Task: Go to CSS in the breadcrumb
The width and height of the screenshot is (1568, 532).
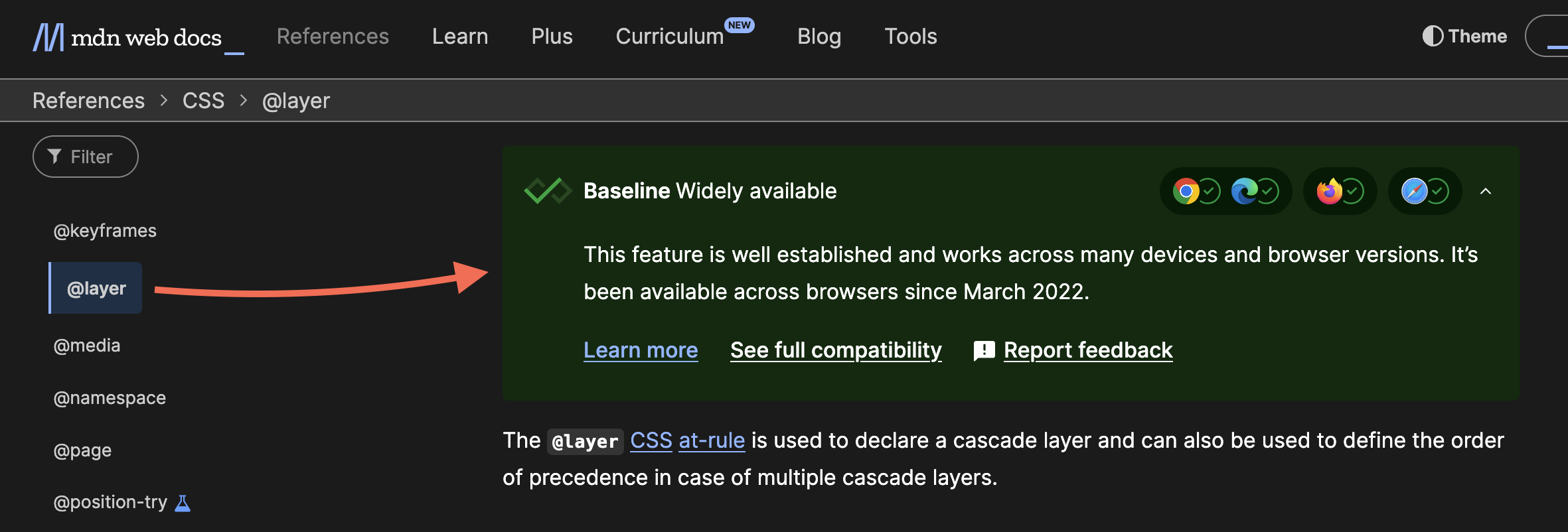Action: 203,101
